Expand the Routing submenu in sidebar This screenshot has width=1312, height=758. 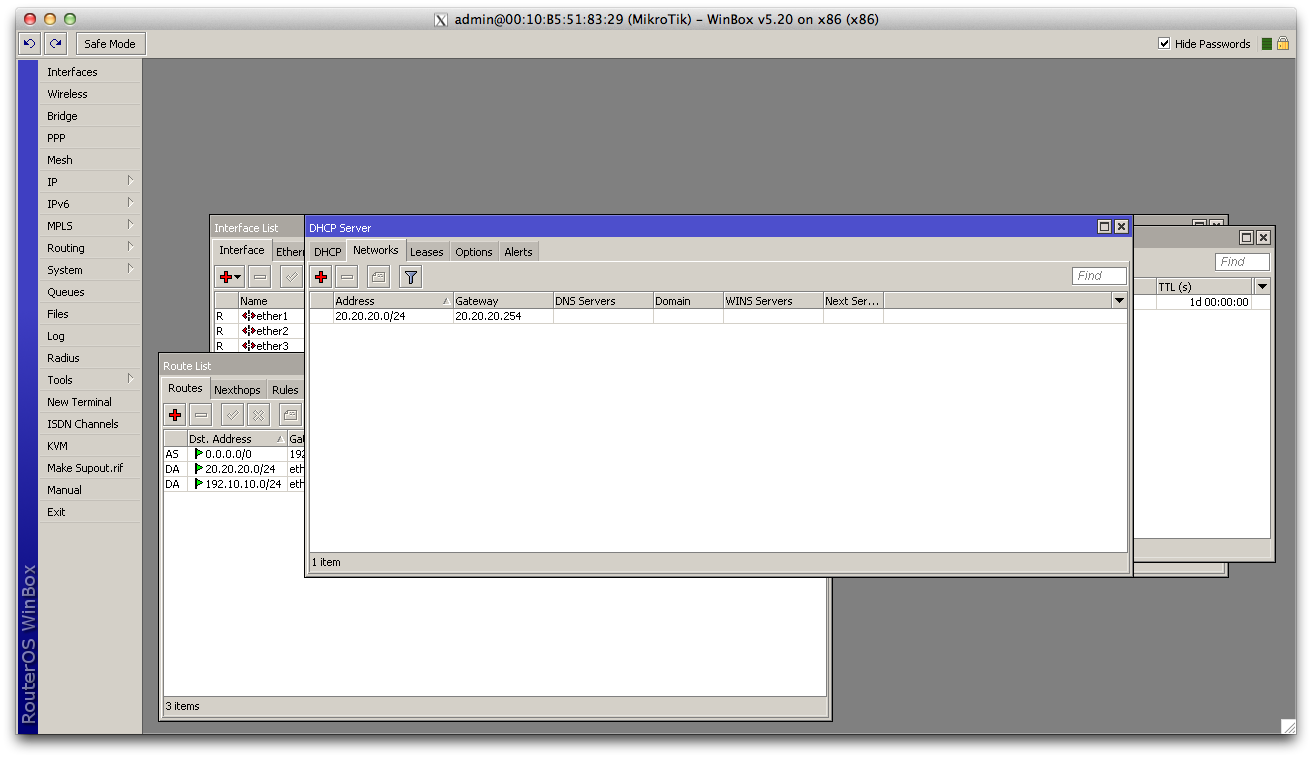point(131,247)
